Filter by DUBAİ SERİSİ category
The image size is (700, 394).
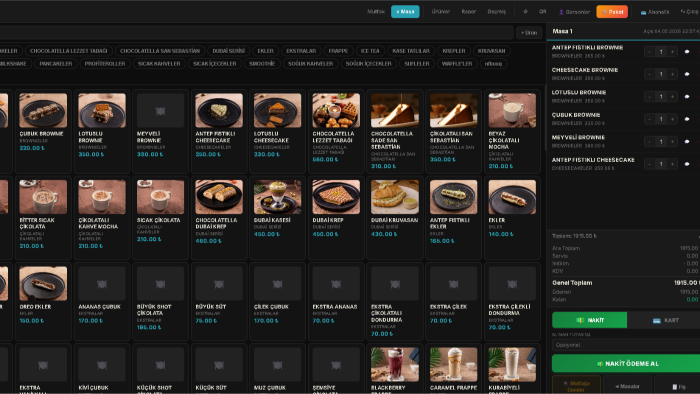229,51
